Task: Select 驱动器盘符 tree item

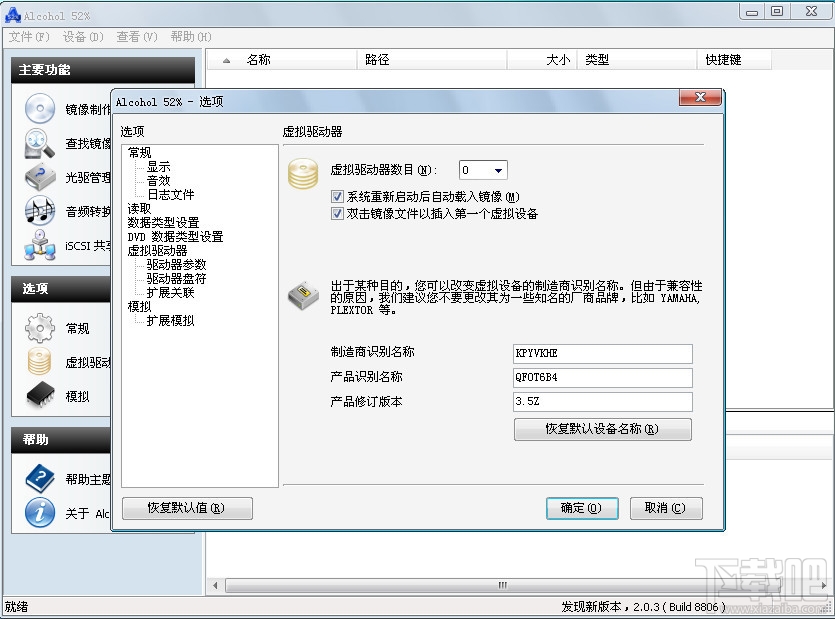Action: [176, 278]
